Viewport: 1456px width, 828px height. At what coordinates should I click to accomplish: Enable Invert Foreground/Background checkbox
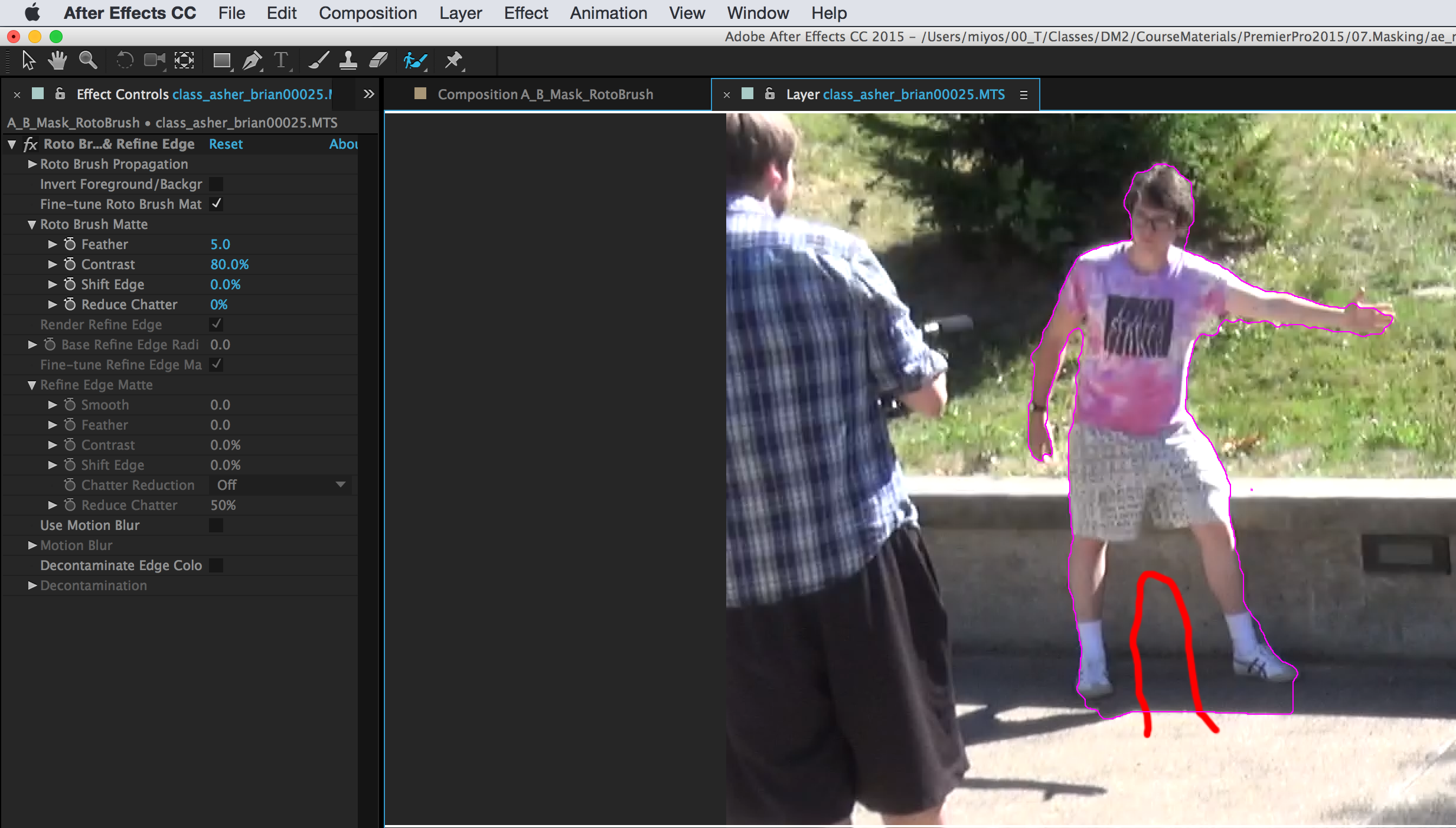(217, 184)
